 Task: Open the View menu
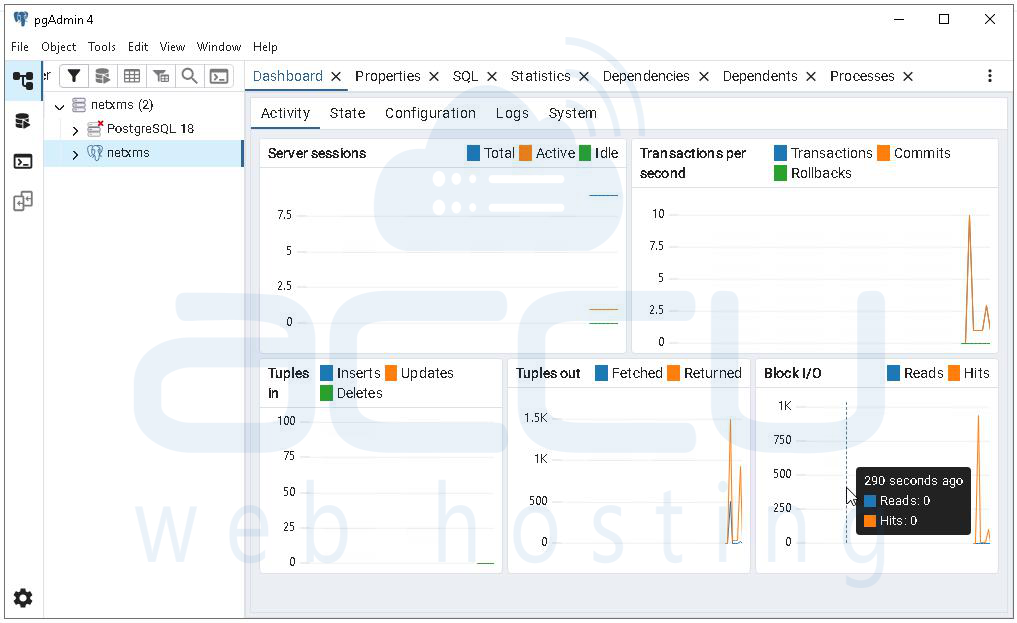(x=172, y=47)
